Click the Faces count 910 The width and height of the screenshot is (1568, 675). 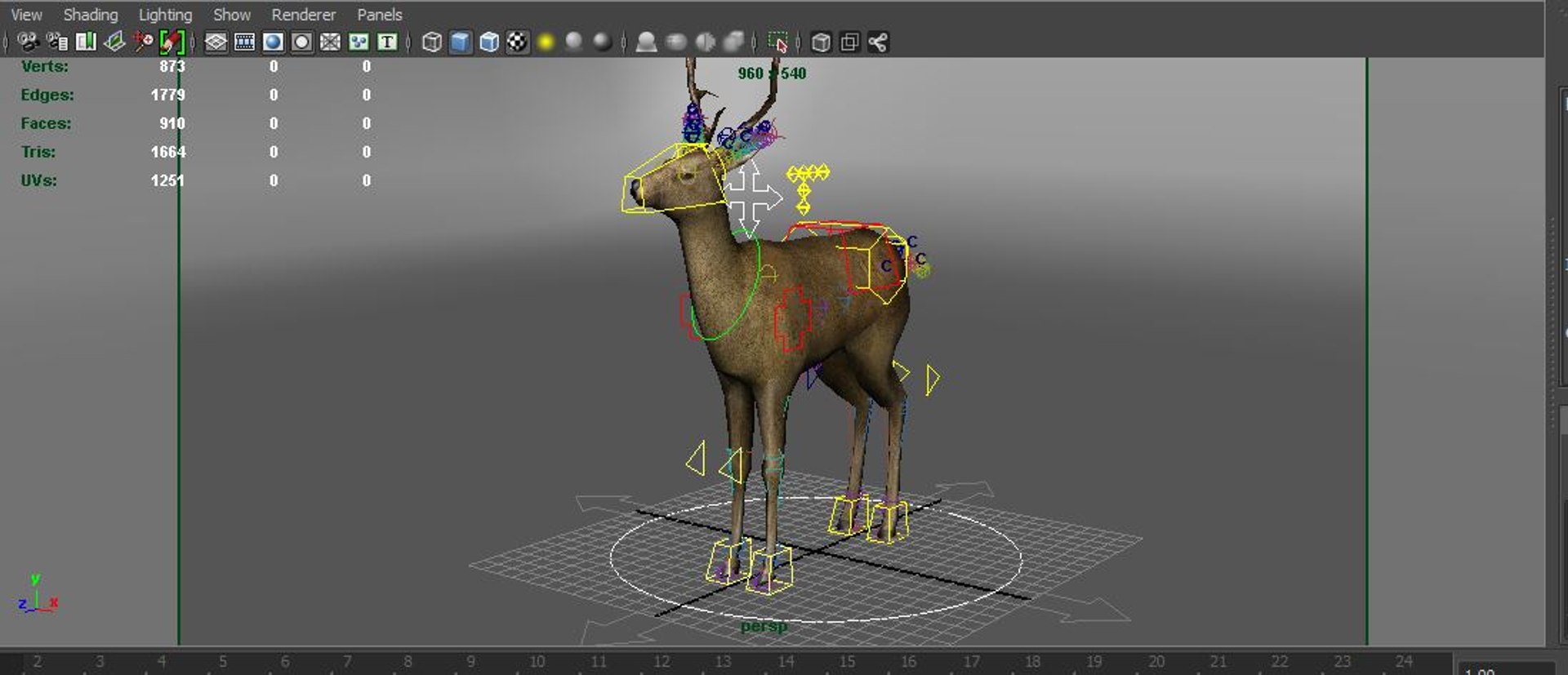click(171, 123)
